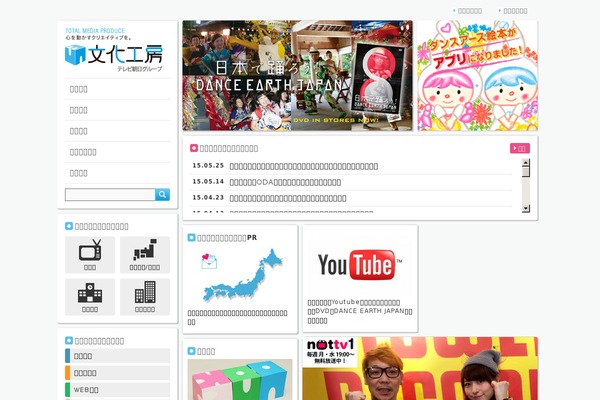
Task: Open the ダンスアース絵本 app banner
Action: (478, 75)
